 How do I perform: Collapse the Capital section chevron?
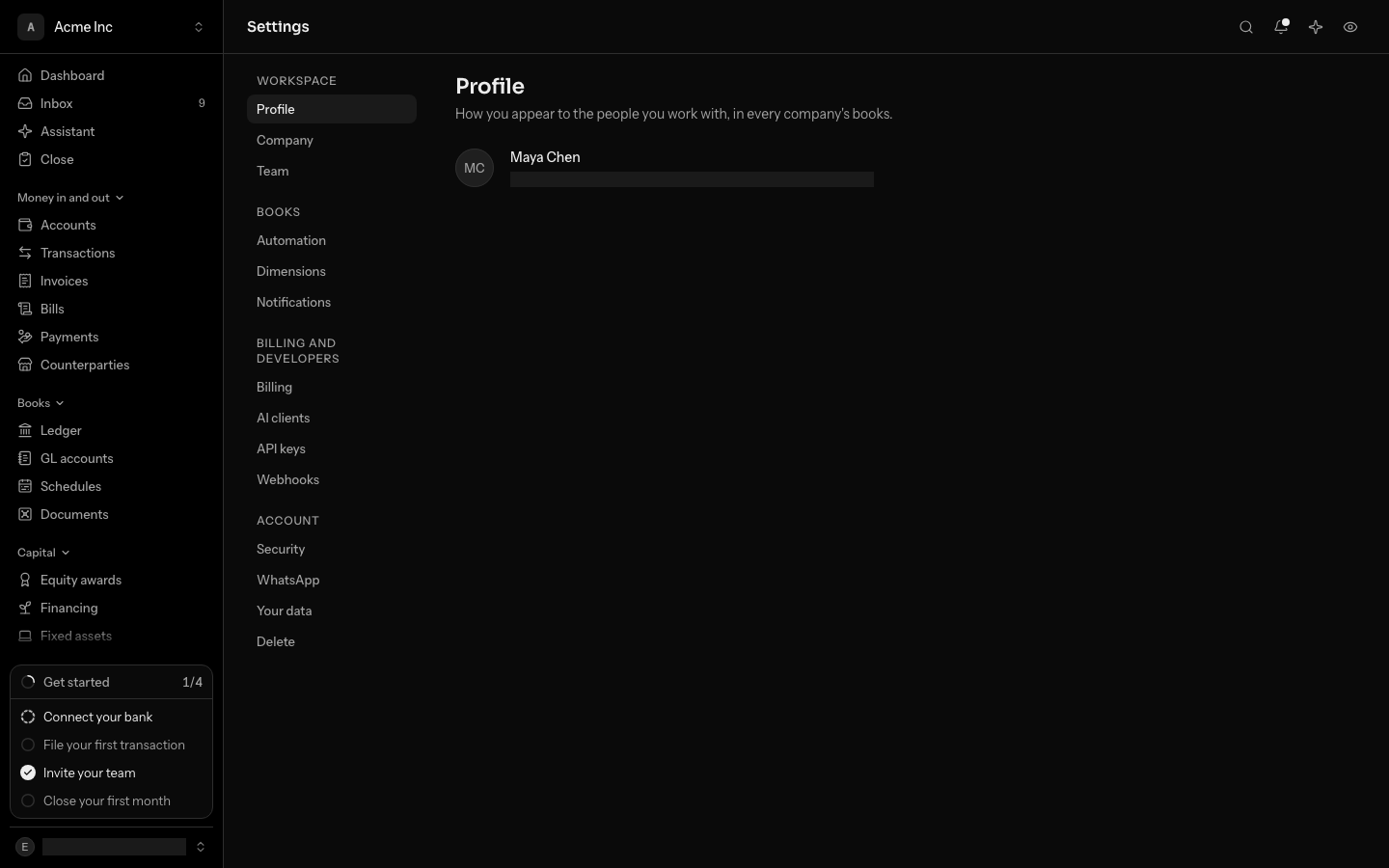point(66,553)
